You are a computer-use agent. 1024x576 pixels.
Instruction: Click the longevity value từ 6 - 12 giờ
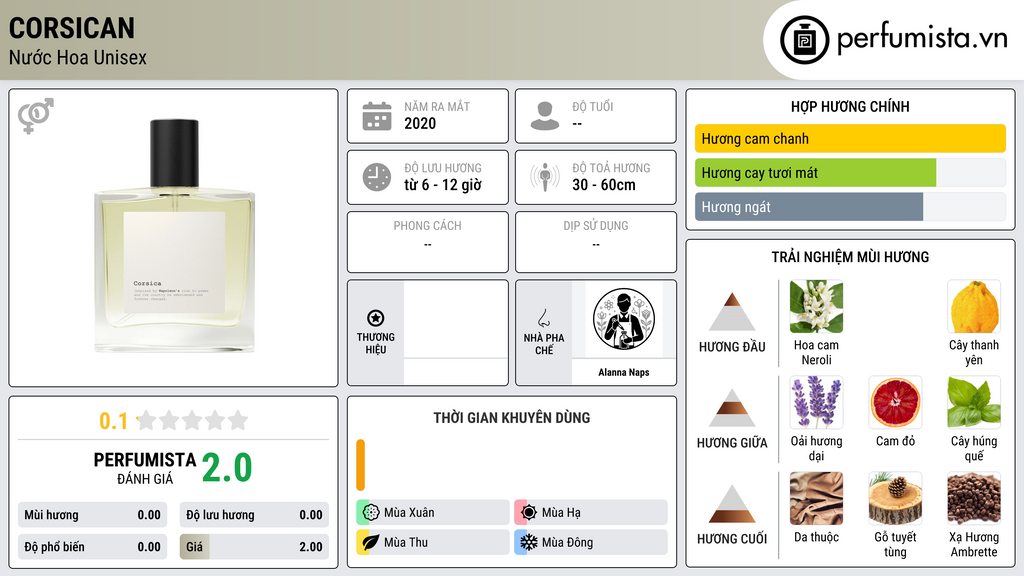pos(443,185)
